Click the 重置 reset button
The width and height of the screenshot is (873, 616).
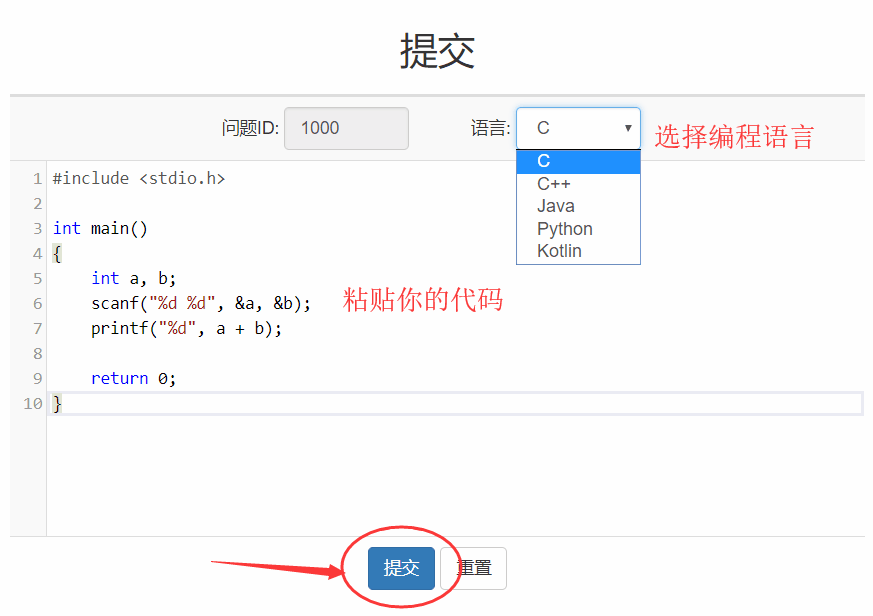[474, 568]
